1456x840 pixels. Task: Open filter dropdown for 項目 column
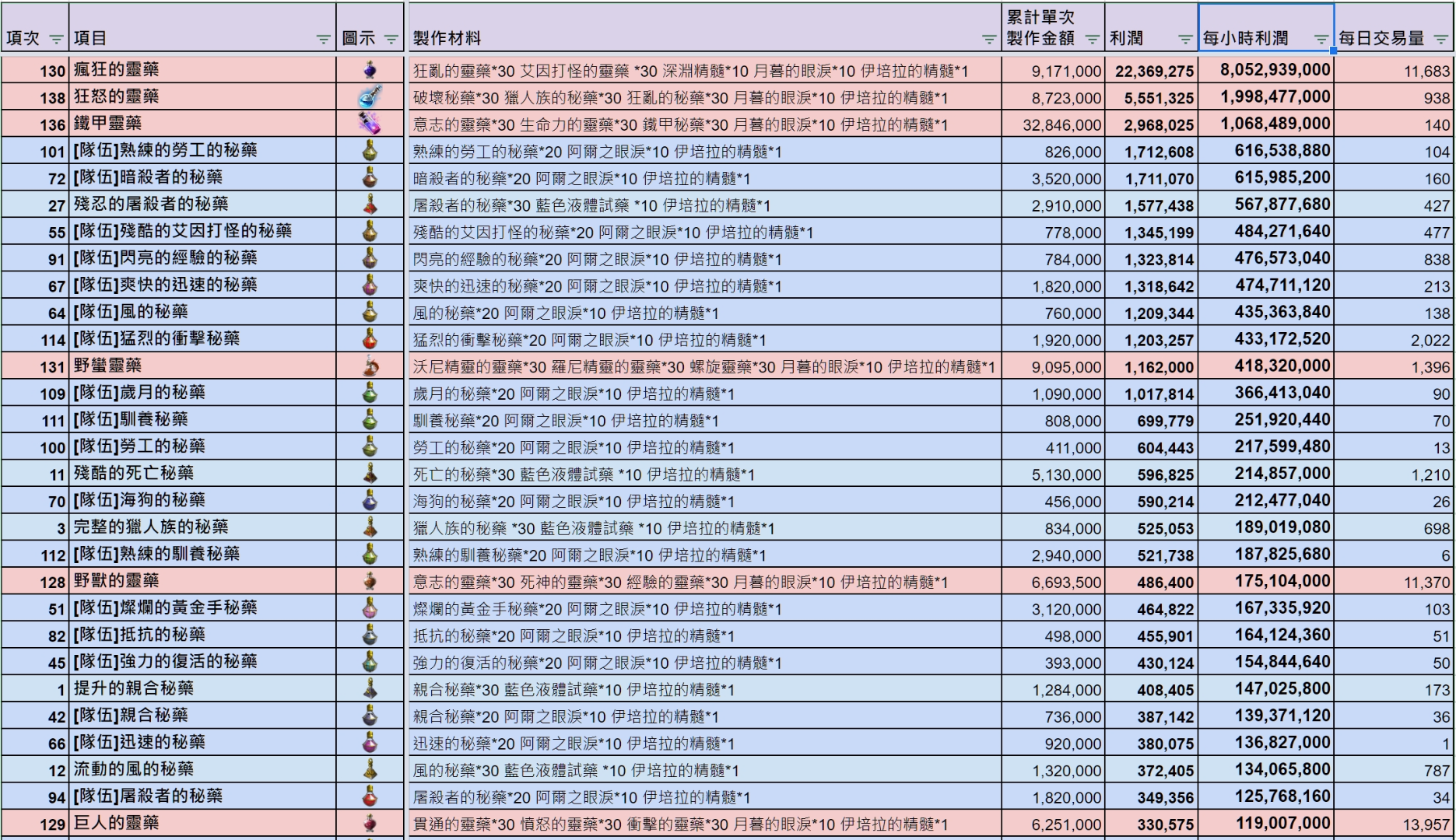point(324,39)
